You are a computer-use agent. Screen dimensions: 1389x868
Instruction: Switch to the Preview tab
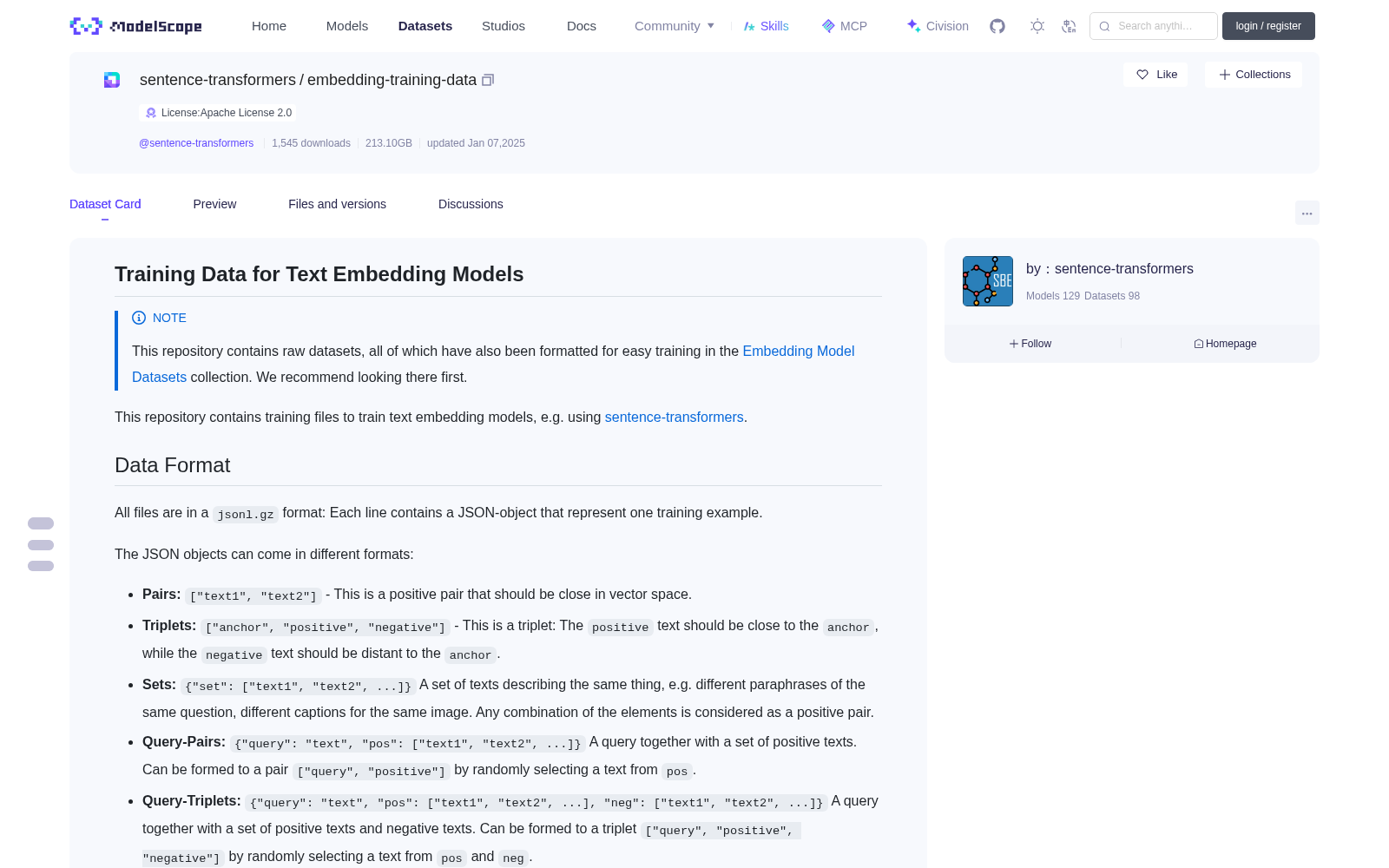pyautogui.click(x=214, y=204)
